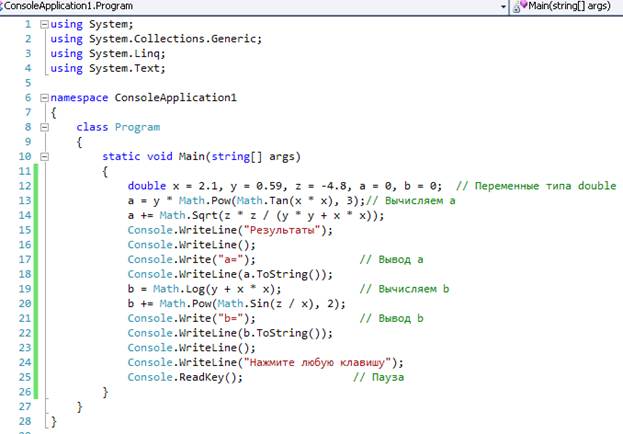
Task: Click 'Sqrt' in the Math.Sqrt call
Action: (x=205, y=215)
